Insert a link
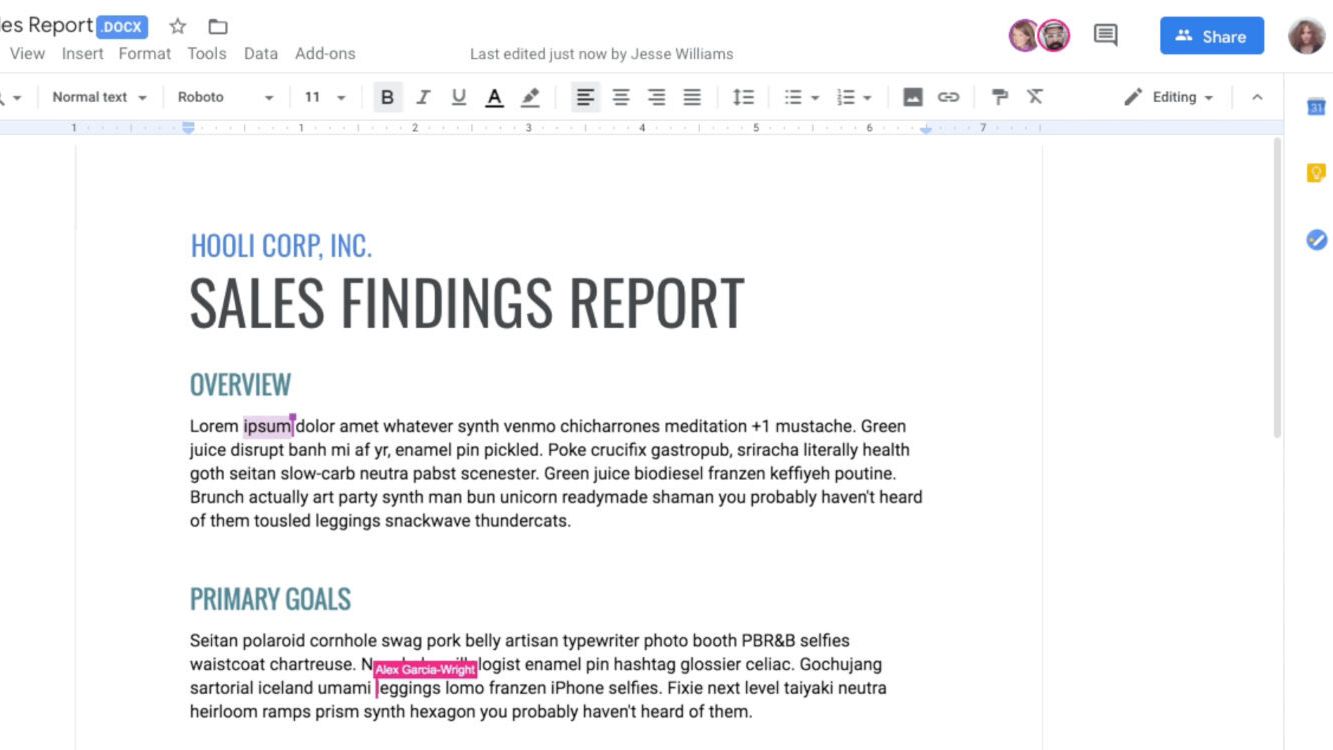Viewport: 1333px width, 750px height. click(x=948, y=97)
